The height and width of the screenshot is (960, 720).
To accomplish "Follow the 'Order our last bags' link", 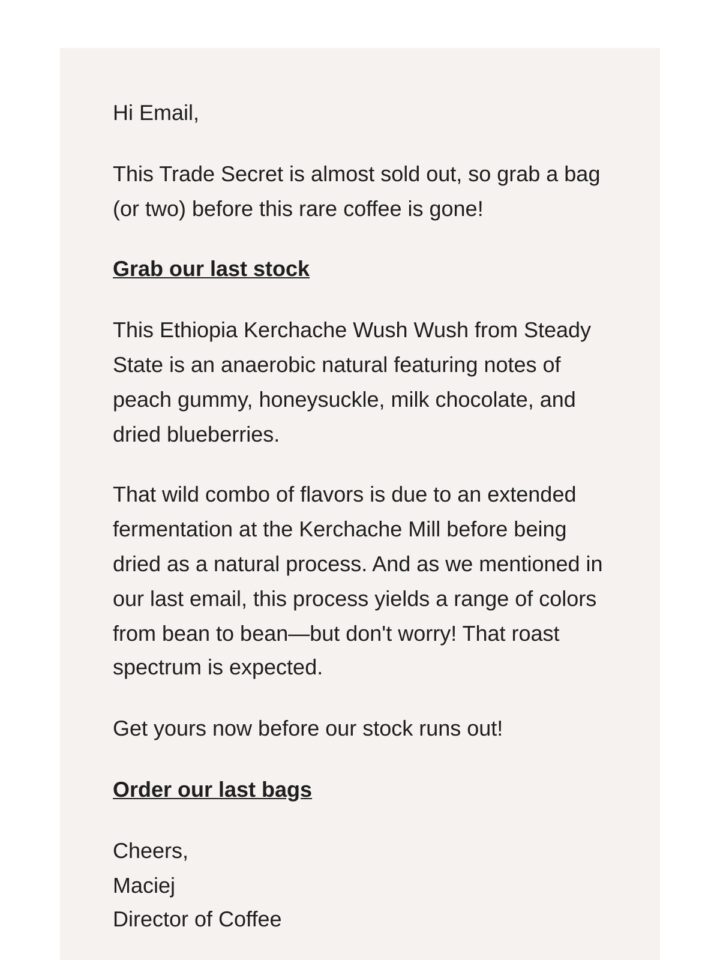I will pos(212,789).
